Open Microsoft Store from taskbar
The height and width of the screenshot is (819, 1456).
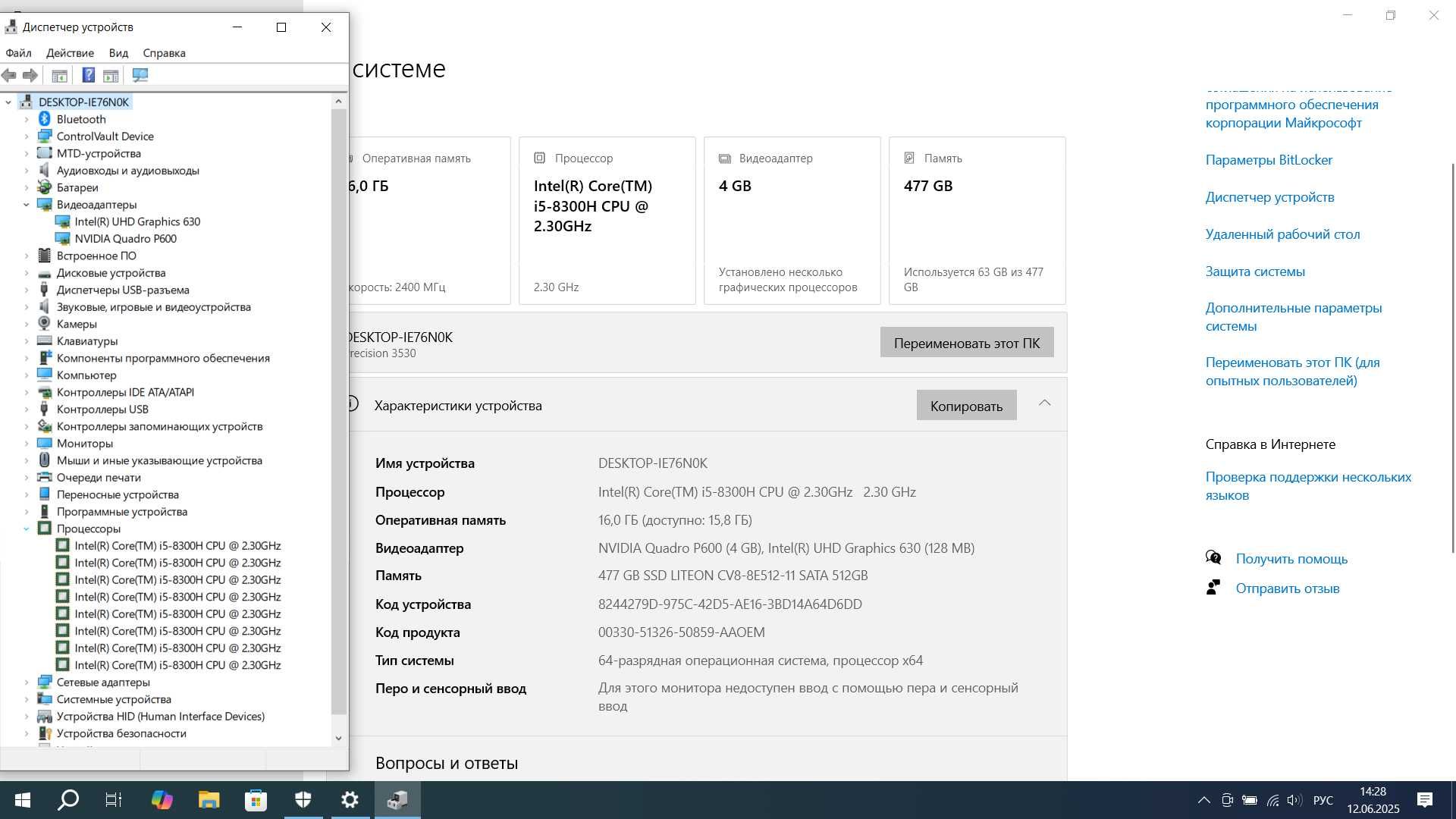256,800
